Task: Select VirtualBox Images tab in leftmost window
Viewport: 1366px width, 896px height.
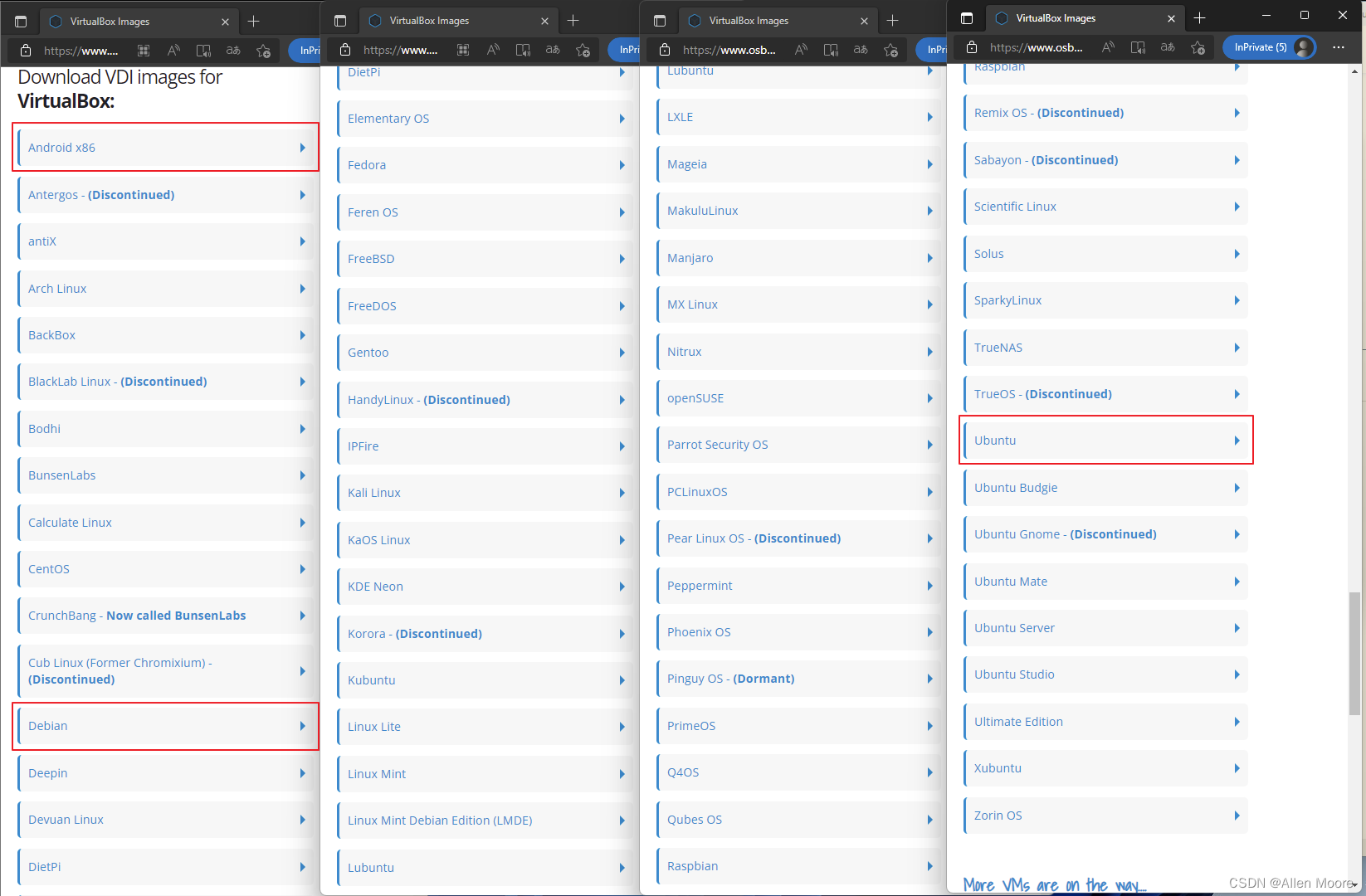Action: pos(138,22)
